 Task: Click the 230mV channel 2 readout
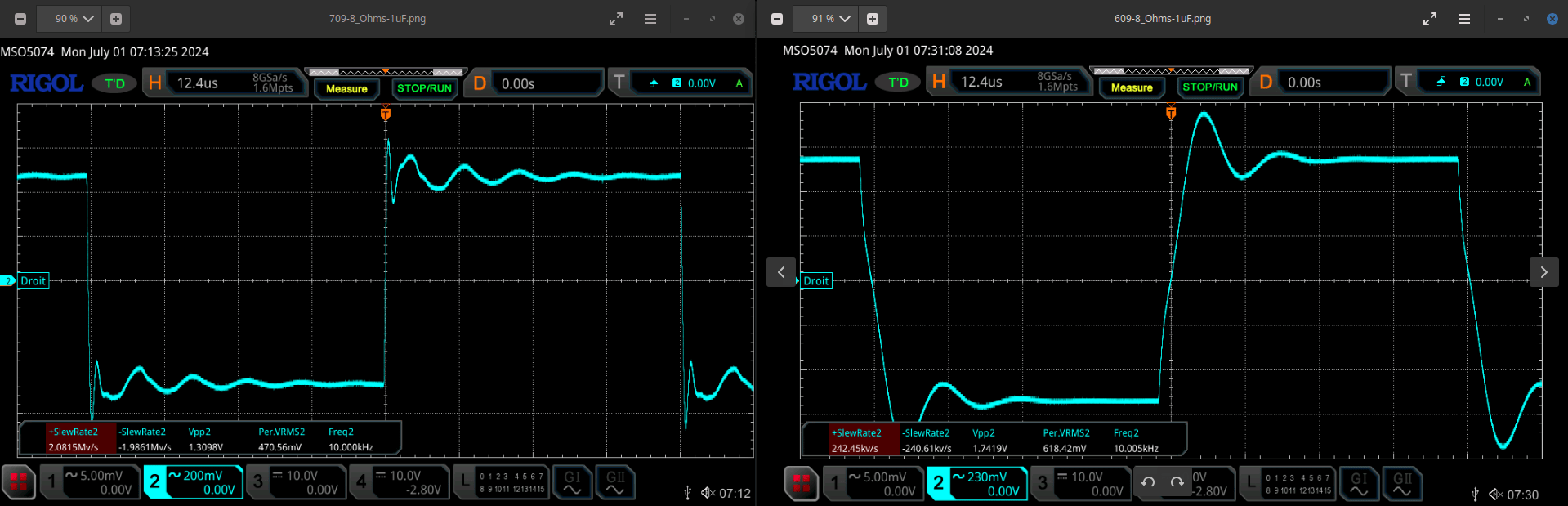(976, 484)
